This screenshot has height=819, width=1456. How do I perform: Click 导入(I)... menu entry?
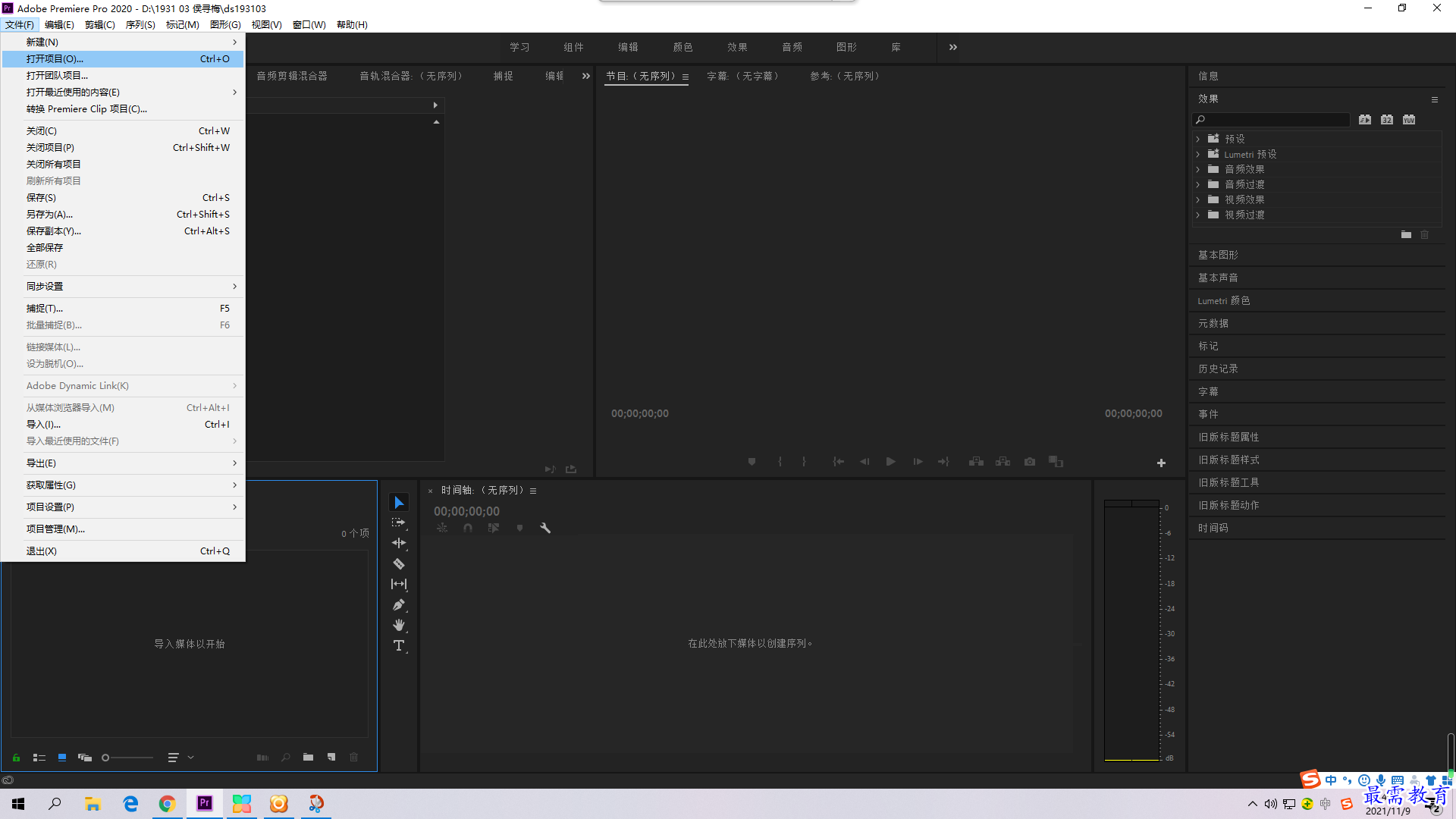click(123, 424)
